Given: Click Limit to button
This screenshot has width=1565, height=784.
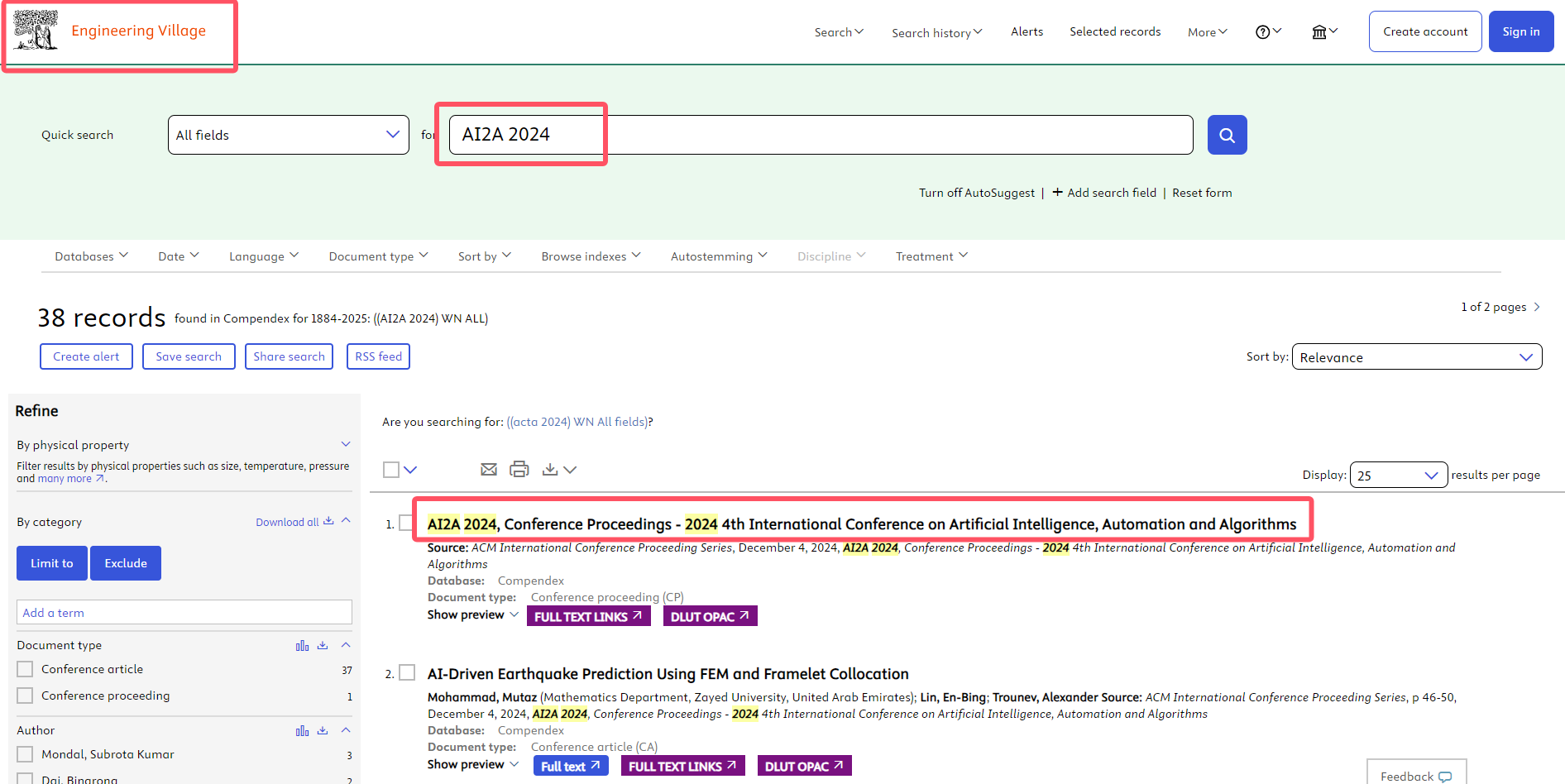Looking at the screenshot, I should pos(52,563).
